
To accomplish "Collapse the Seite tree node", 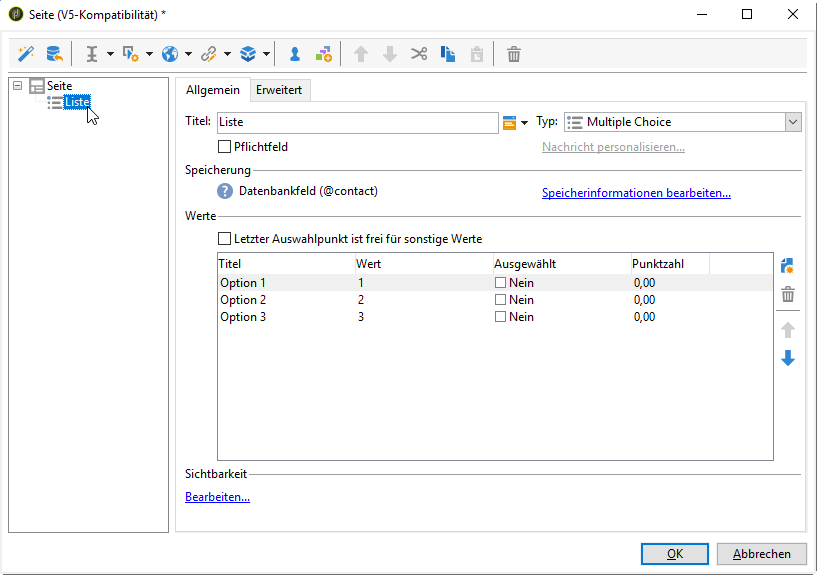I will [x=18, y=86].
